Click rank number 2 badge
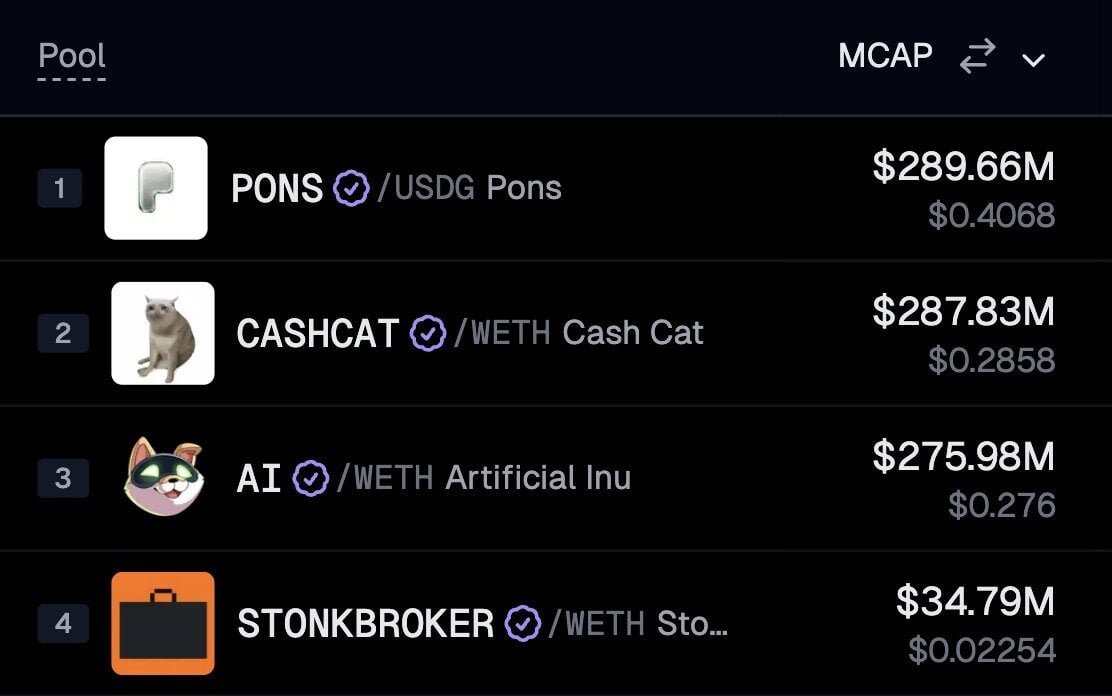The width and height of the screenshot is (1112, 696). pos(63,333)
